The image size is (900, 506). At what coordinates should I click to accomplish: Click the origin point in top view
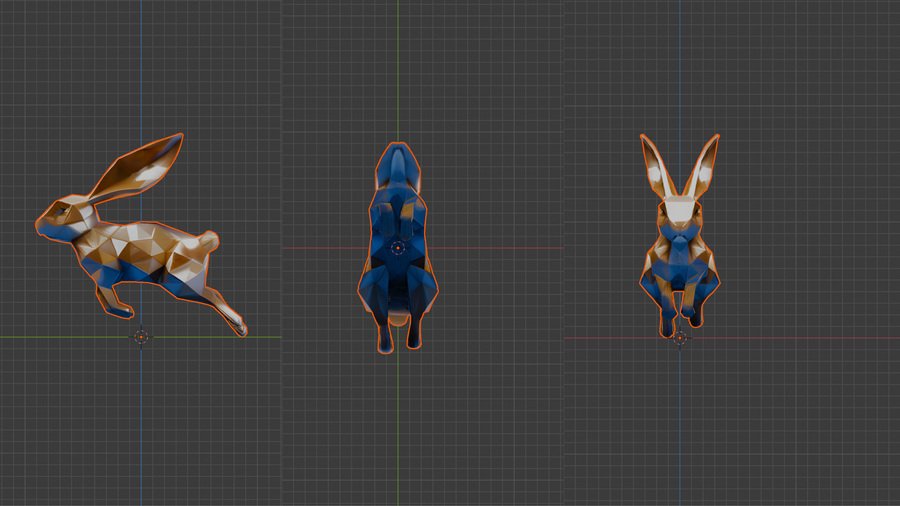tap(398, 248)
